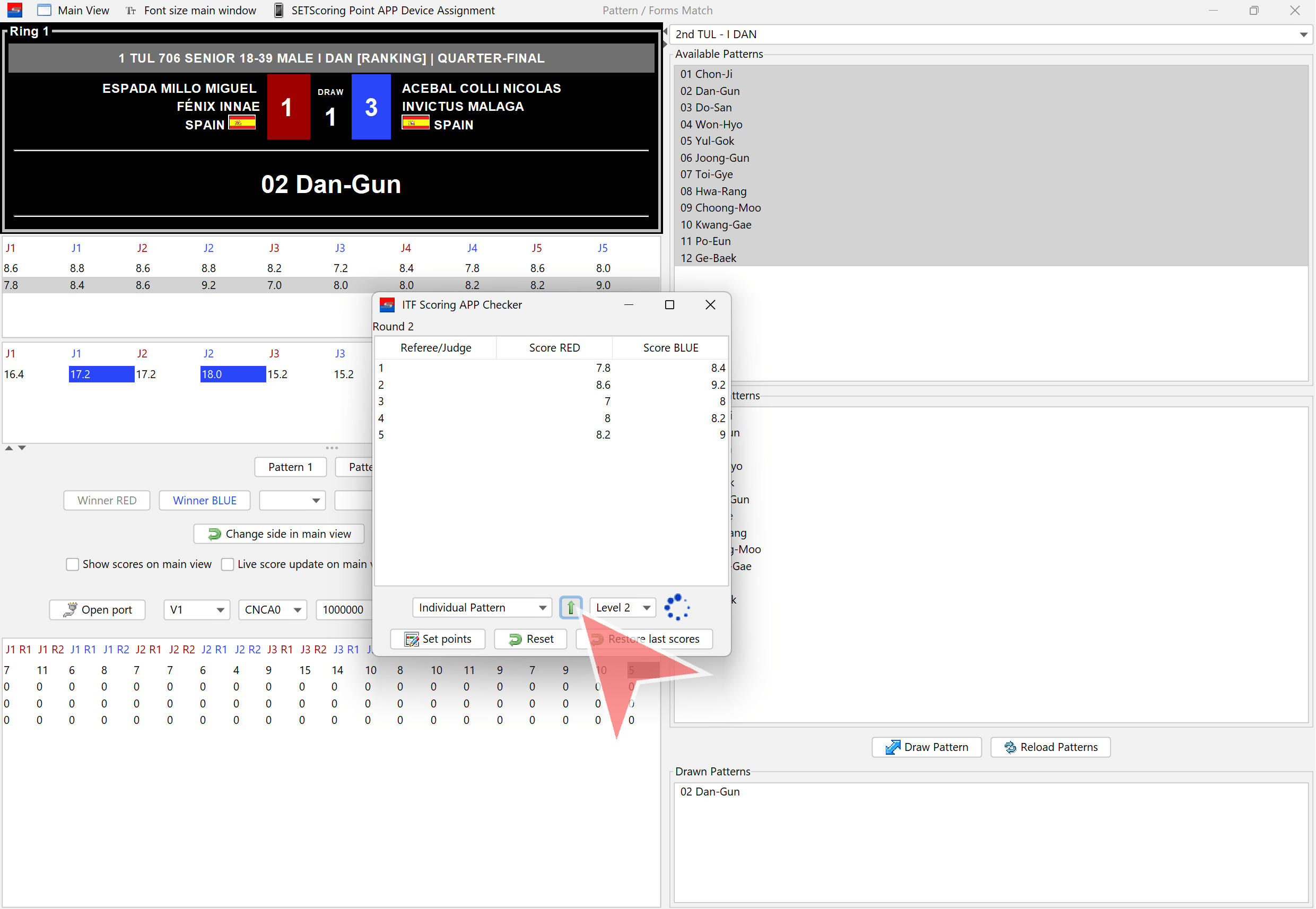The height and width of the screenshot is (909, 1316).
Task: Click Change side in main view
Action: point(279,534)
